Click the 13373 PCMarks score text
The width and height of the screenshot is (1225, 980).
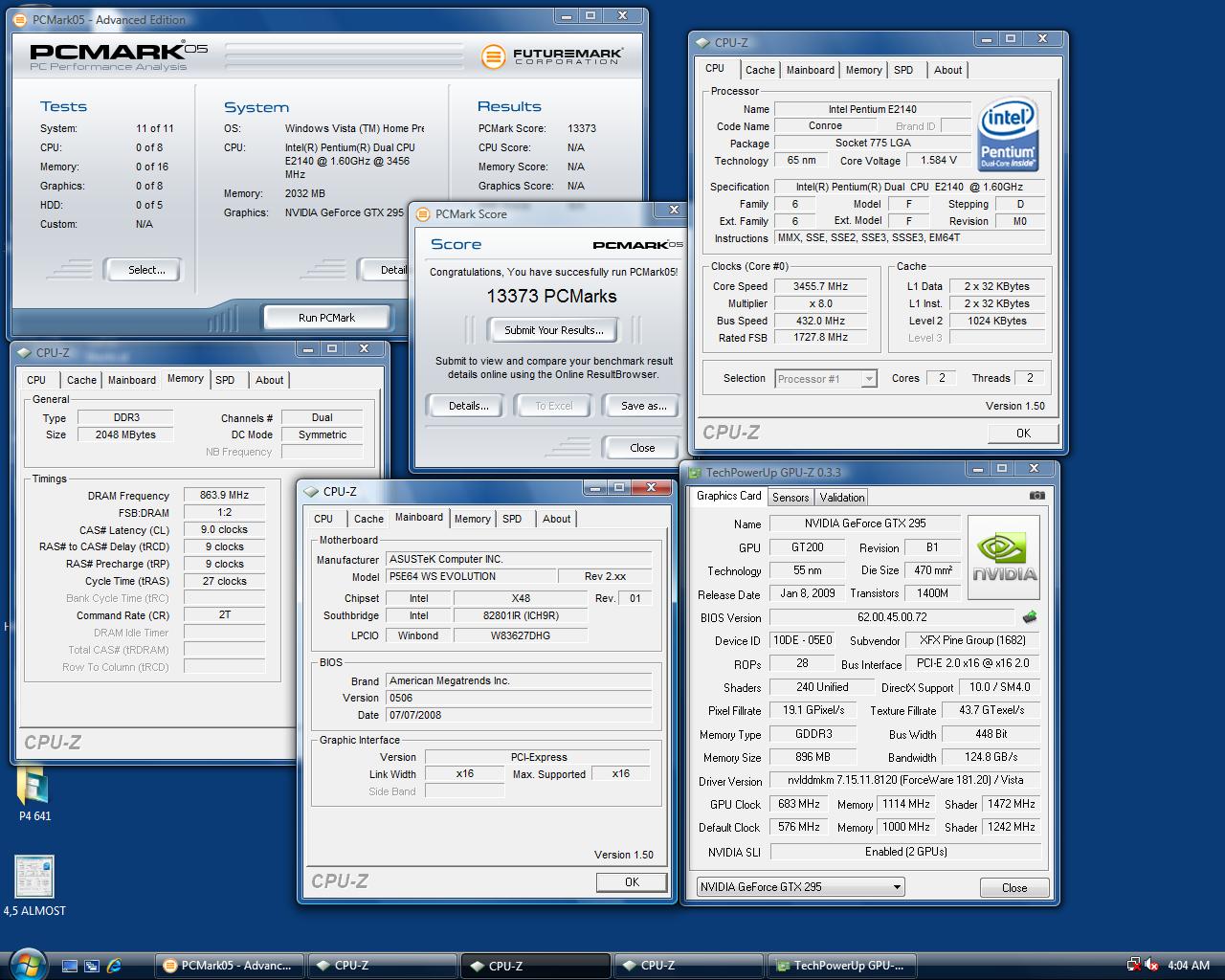point(551,296)
